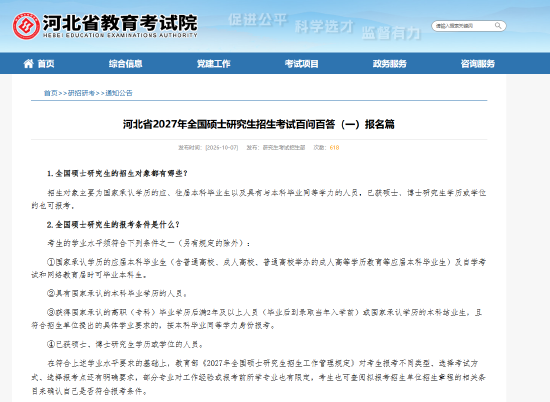This screenshot has width=550, height=402.
Task: Click the publisher 研究生考试招生部 text
Action: [x=284, y=148]
